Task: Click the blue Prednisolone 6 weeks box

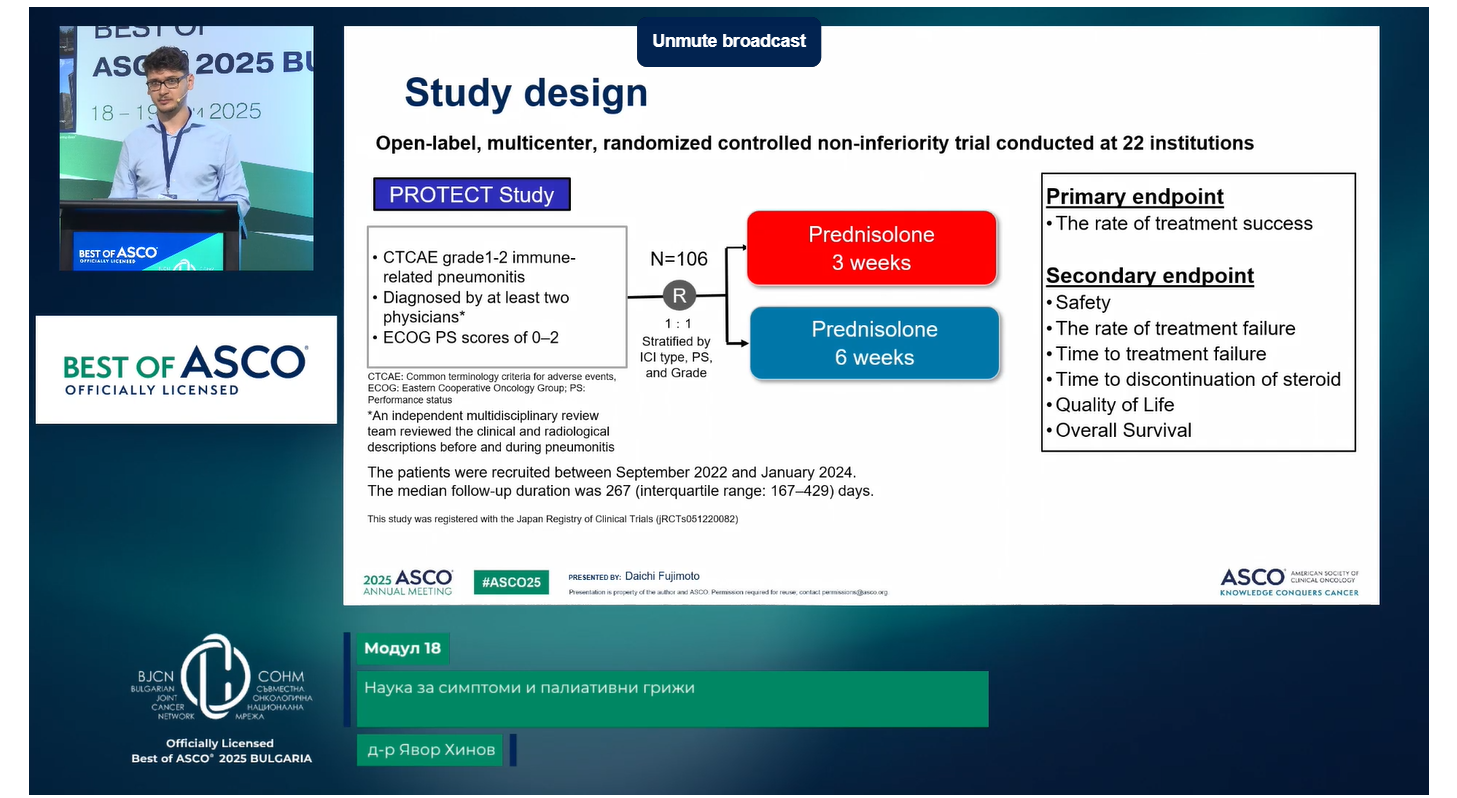Action: tap(874, 343)
